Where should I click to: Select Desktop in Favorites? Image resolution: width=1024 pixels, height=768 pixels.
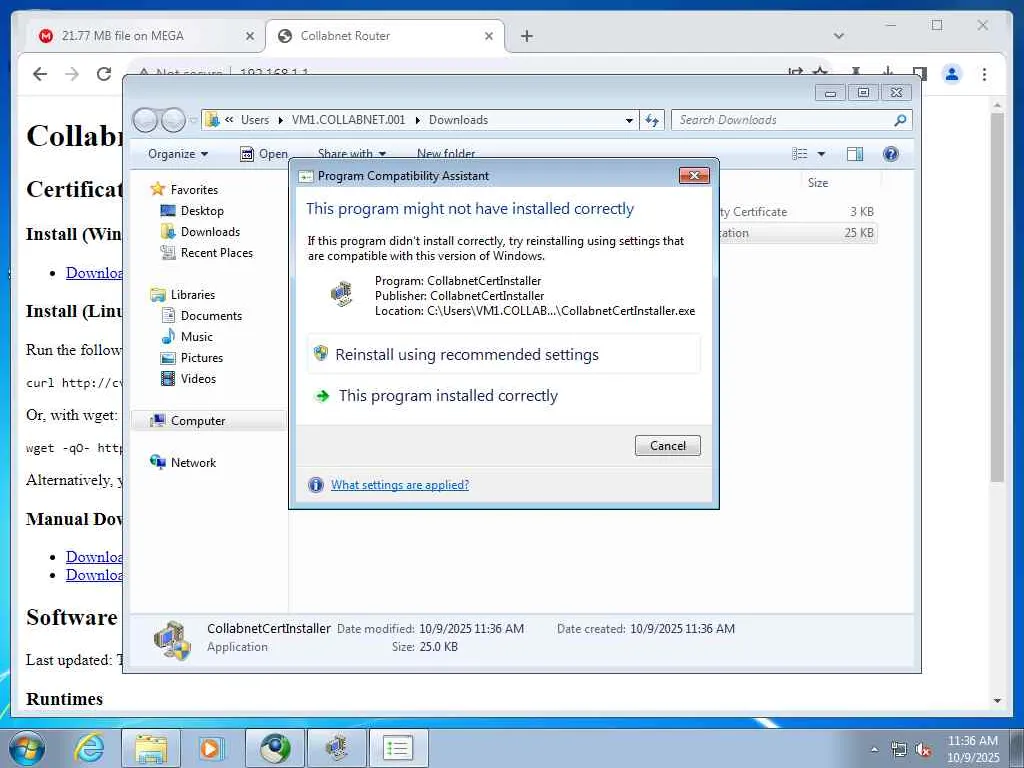202,211
